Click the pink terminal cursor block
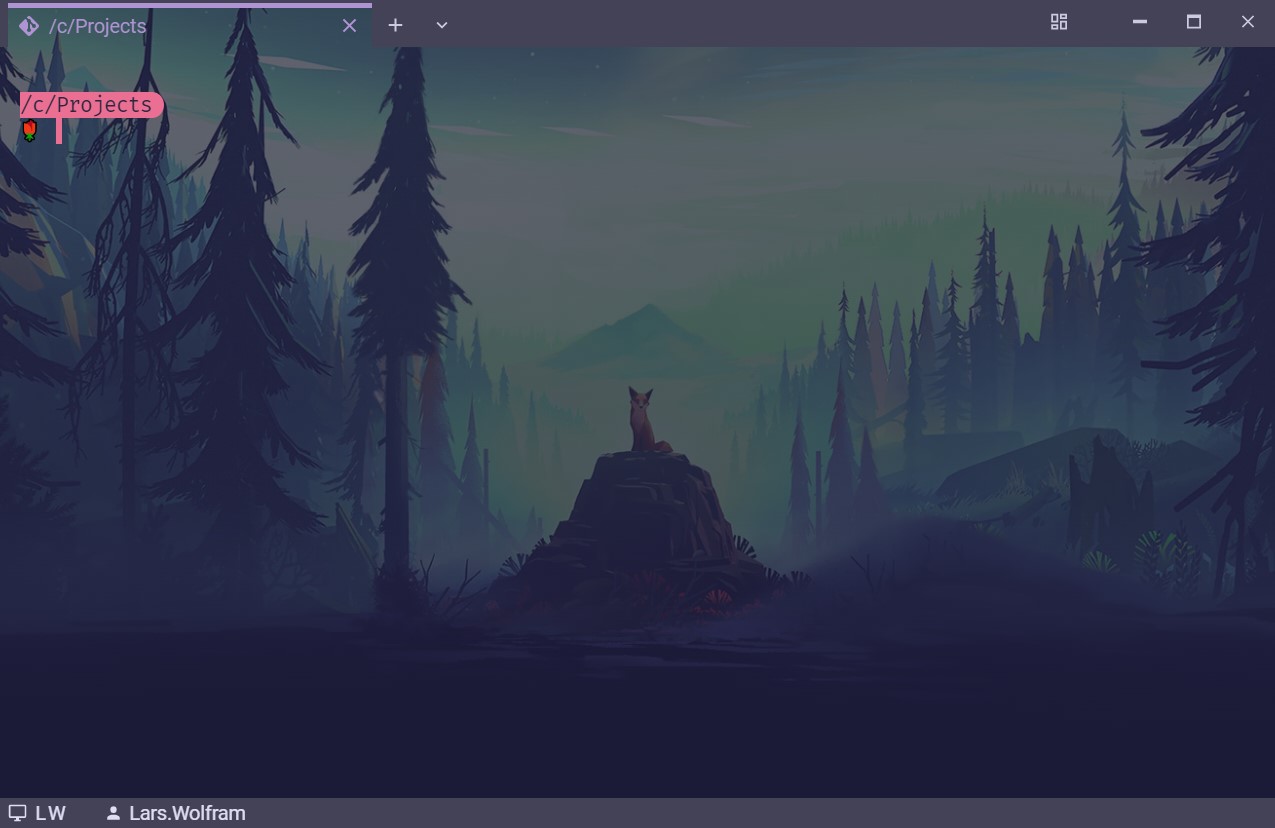 59,131
